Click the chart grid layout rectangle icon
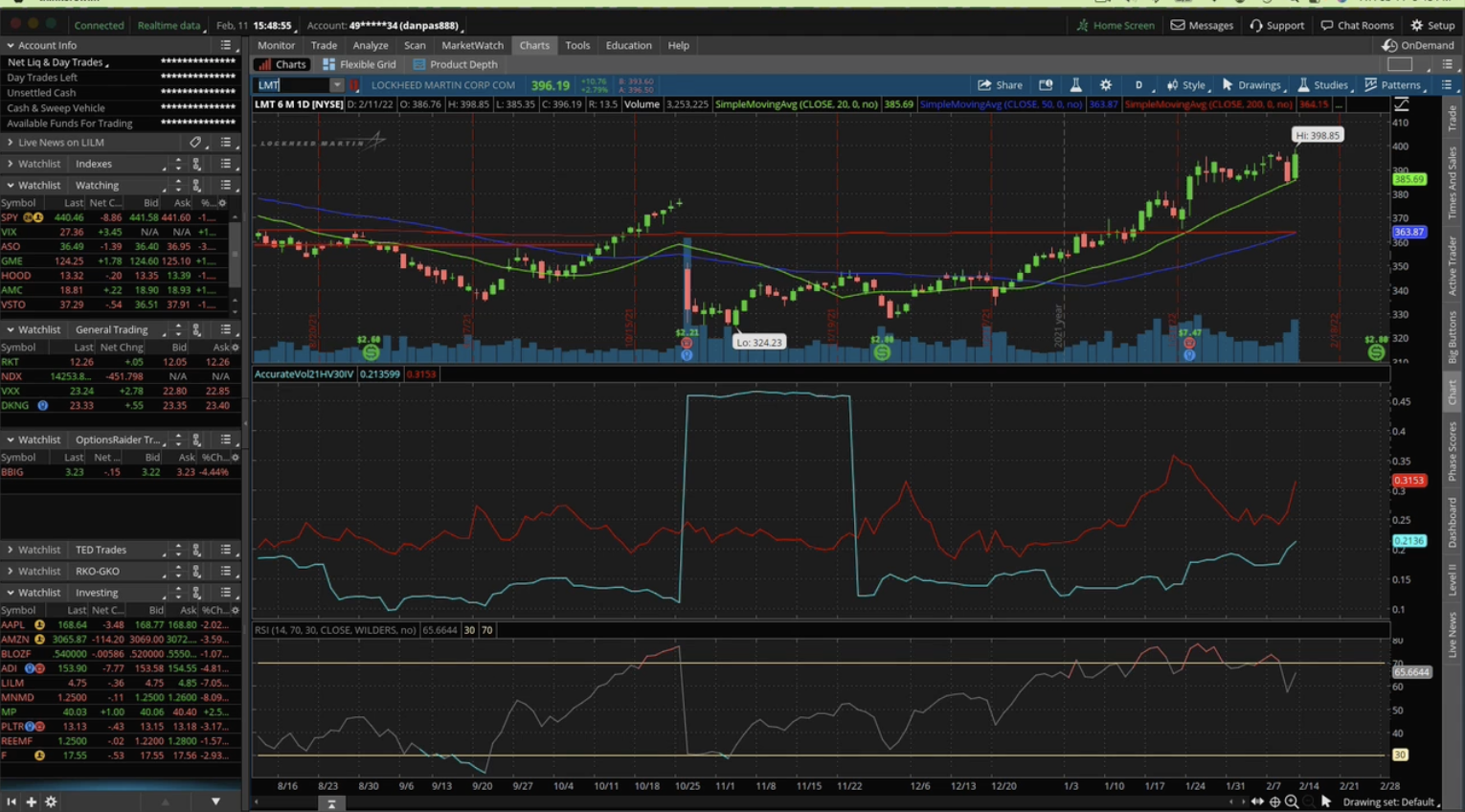 pos(1400,64)
